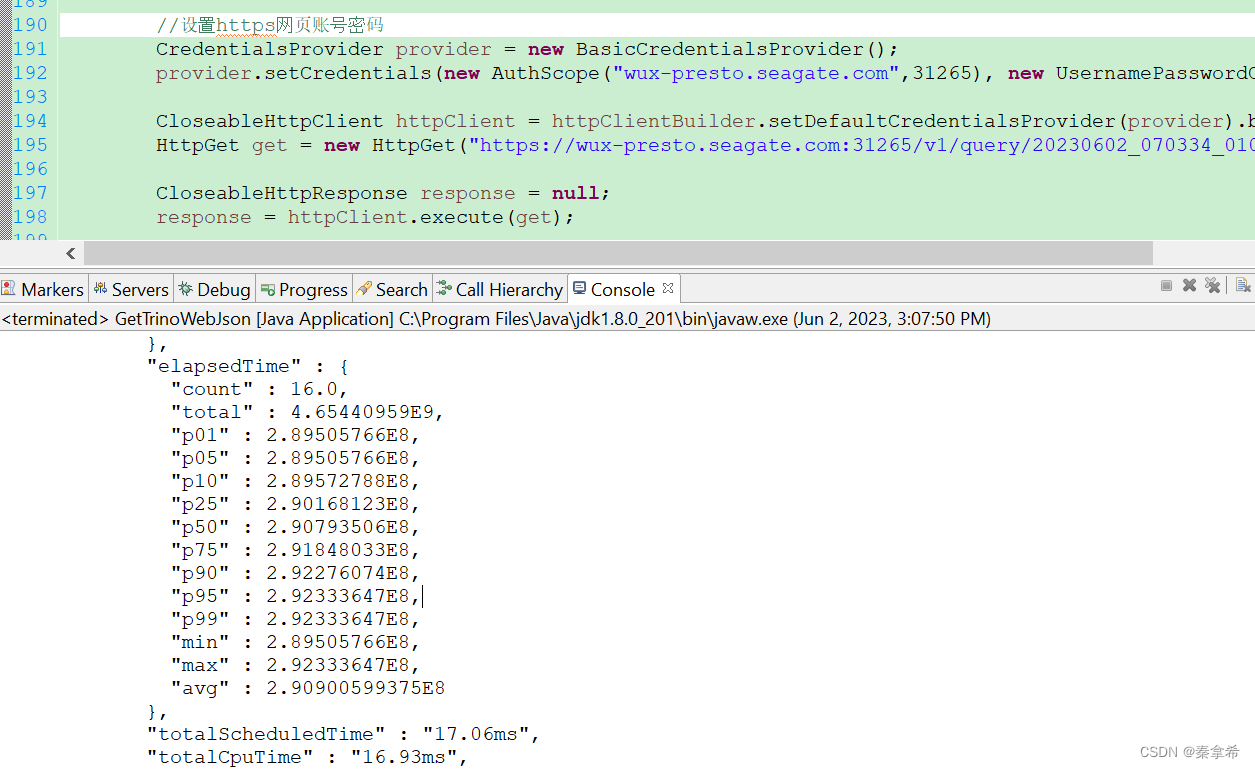Click Remove All Terminated Launches double-X icon
1255x769 pixels.
tap(1212, 286)
